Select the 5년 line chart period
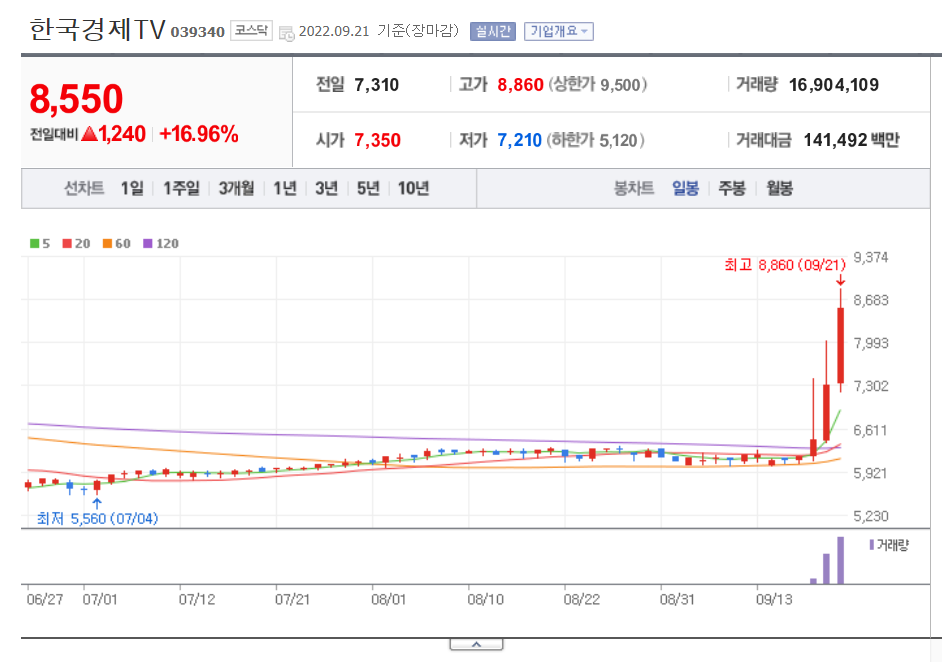The image size is (942, 662). tap(368, 189)
